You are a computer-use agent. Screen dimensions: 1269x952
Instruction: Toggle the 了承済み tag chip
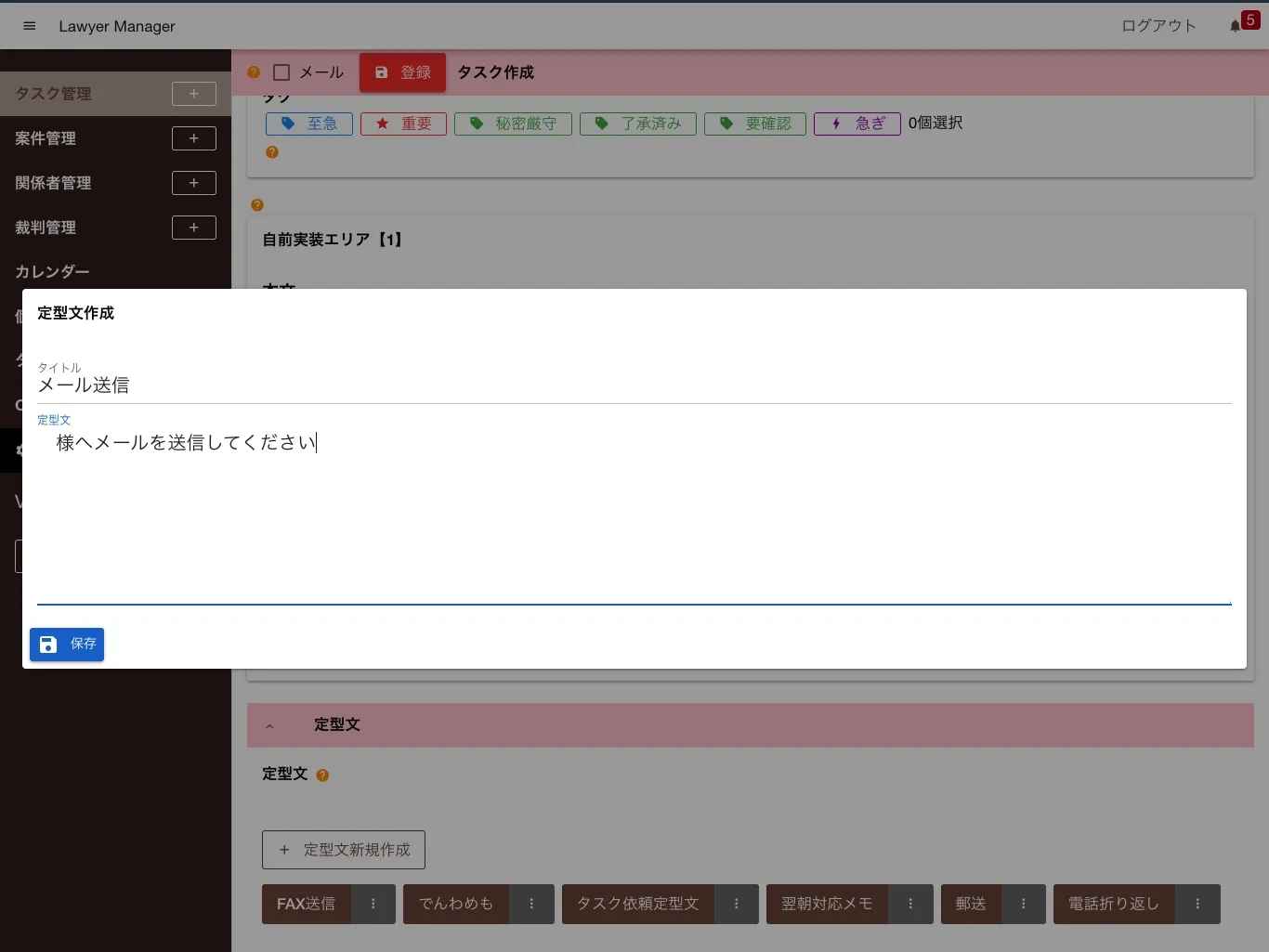pyautogui.click(x=638, y=124)
